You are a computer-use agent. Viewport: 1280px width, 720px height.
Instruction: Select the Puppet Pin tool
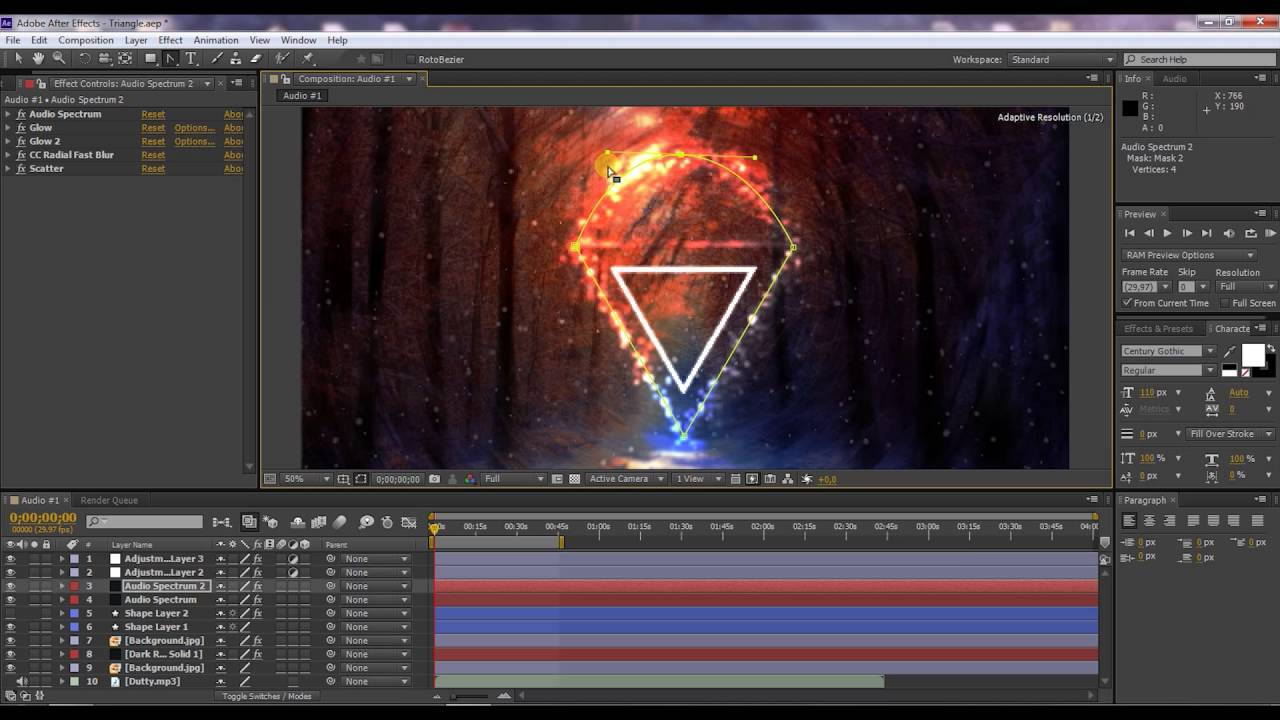(307, 59)
